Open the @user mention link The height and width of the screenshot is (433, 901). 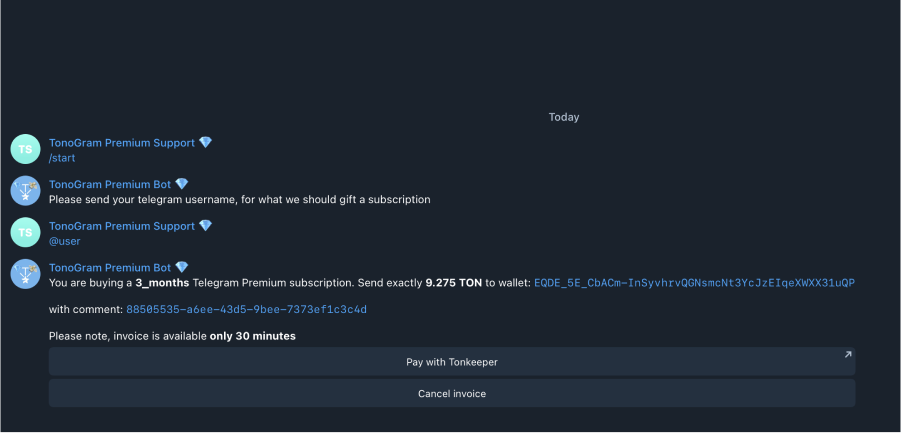(x=64, y=241)
